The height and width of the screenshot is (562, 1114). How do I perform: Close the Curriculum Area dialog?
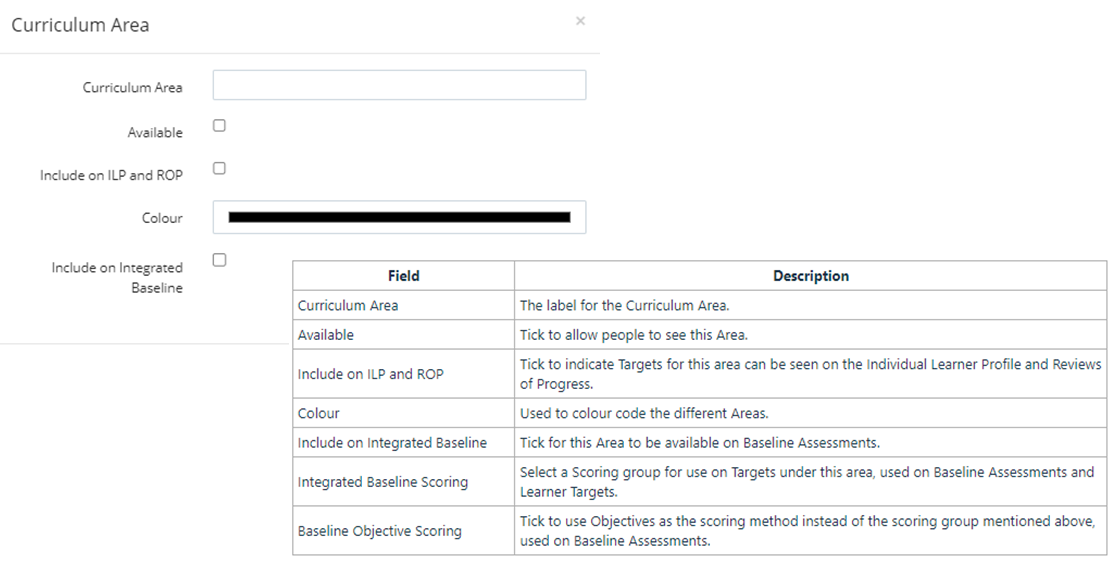[x=580, y=21]
